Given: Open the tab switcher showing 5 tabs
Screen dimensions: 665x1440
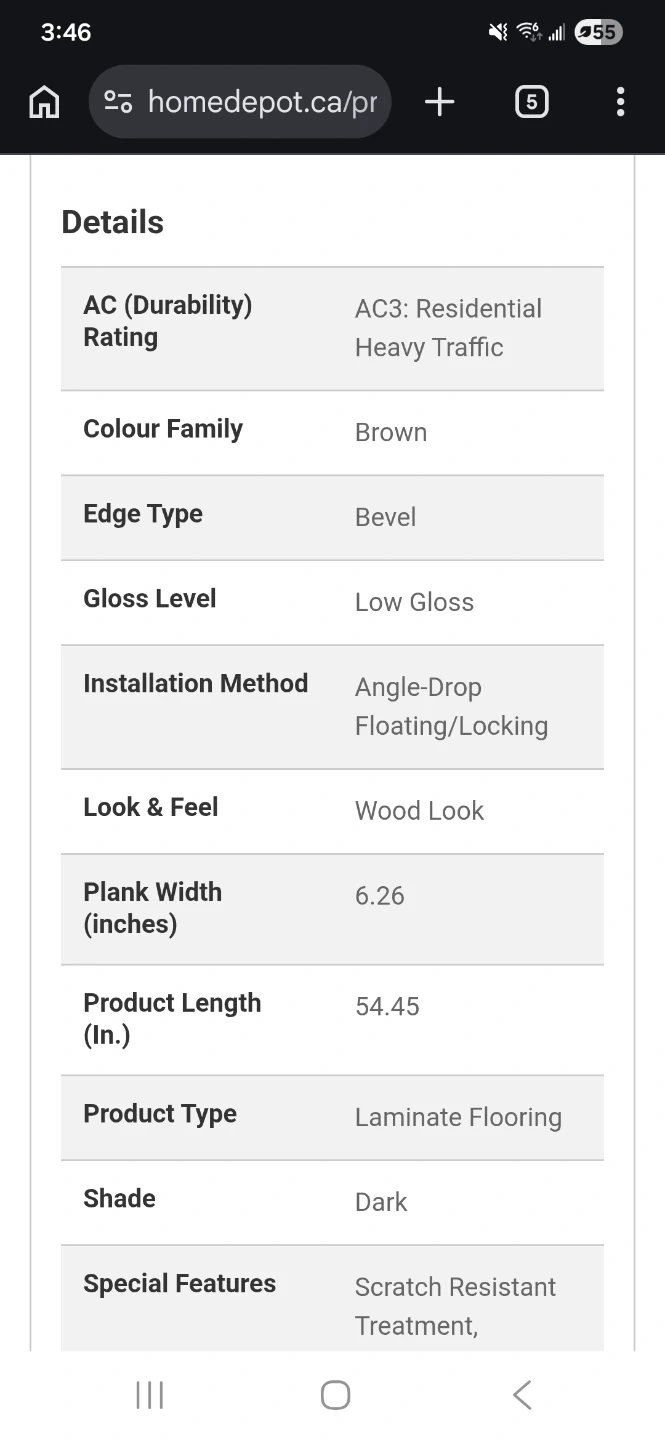Looking at the screenshot, I should coord(531,102).
